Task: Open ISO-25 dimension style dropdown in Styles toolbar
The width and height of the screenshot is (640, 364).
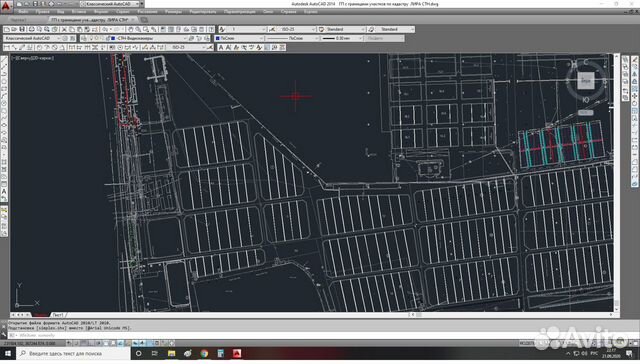Action: [297, 29]
